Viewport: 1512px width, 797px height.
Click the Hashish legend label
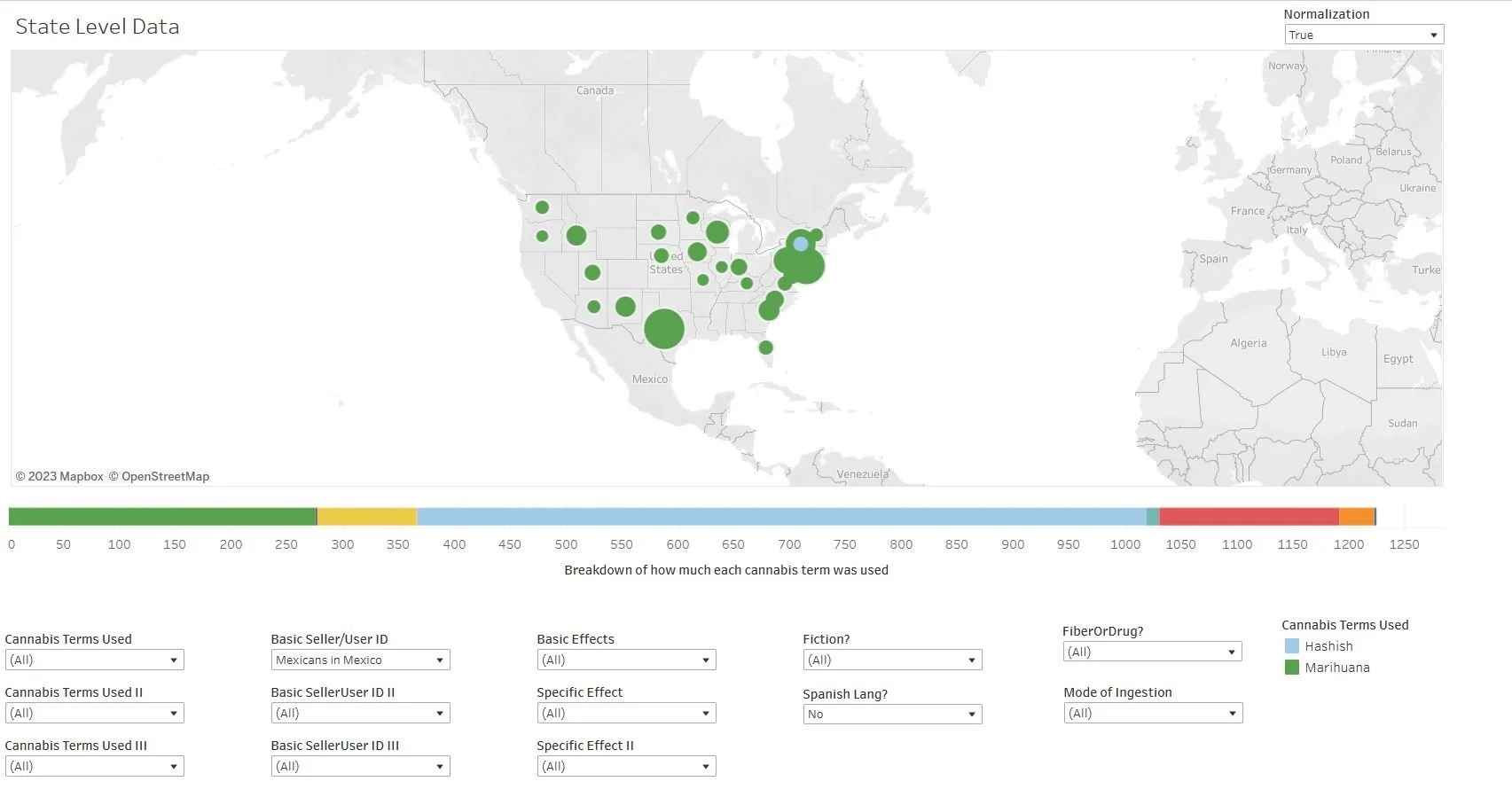(x=1328, y=646)
